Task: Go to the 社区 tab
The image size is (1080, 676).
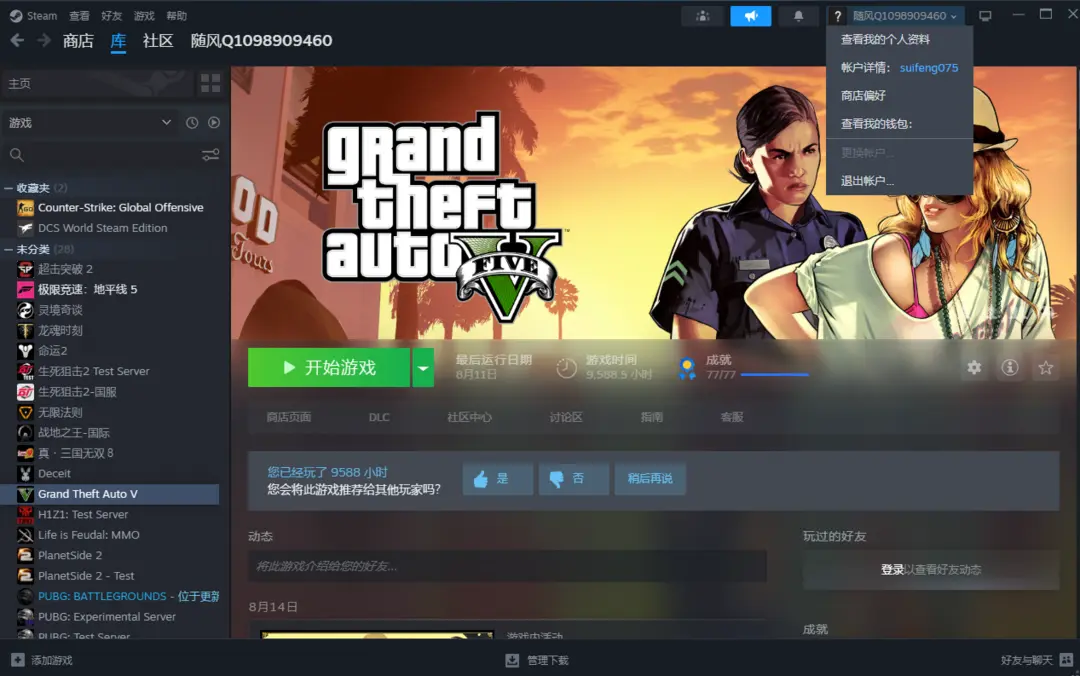Action: 158,41
